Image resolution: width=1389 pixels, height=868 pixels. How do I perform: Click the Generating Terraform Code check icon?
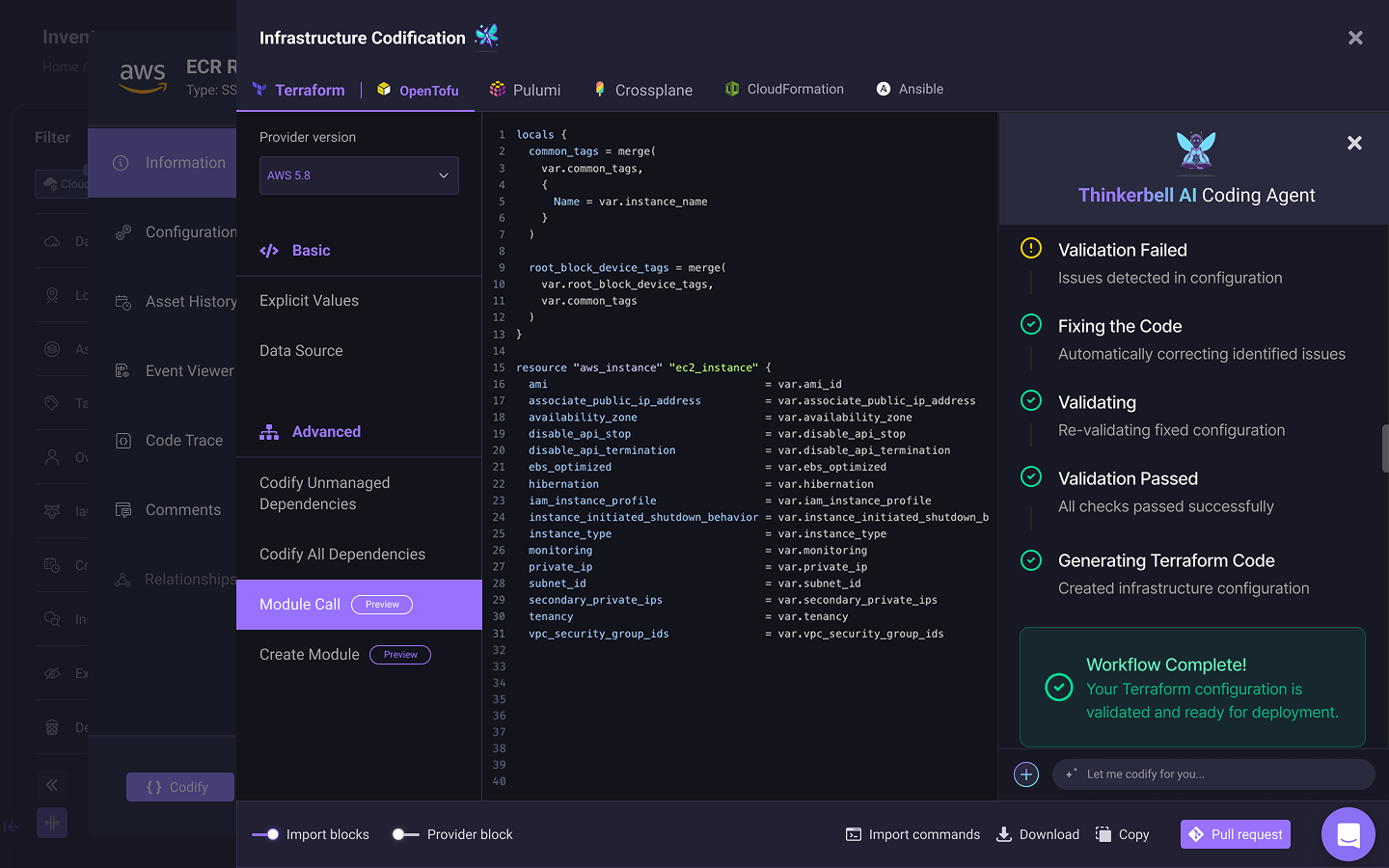(1031, 559)
